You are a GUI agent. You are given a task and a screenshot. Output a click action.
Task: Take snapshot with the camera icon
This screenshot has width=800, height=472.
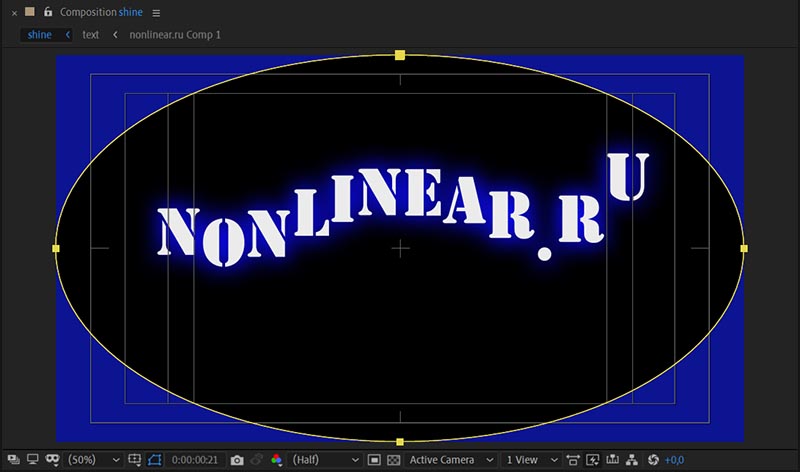coord(237,460)
